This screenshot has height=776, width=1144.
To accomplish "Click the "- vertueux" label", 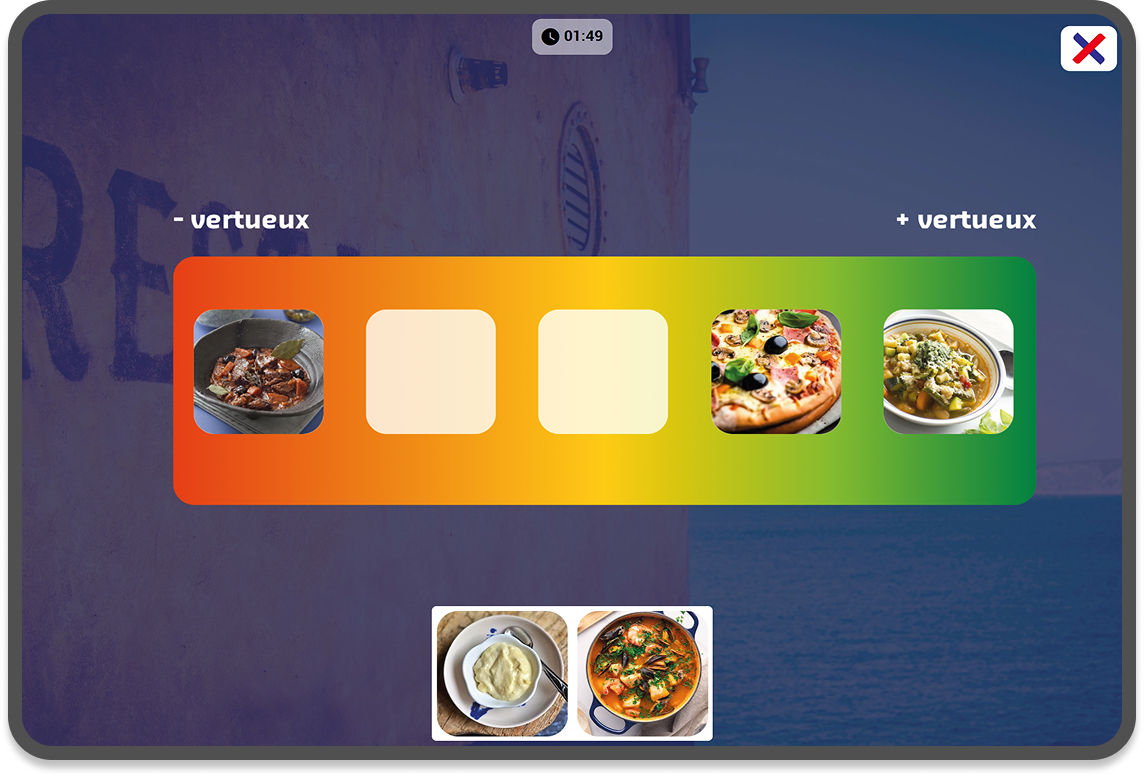I will pyautogui.click(x=241, y=220).
